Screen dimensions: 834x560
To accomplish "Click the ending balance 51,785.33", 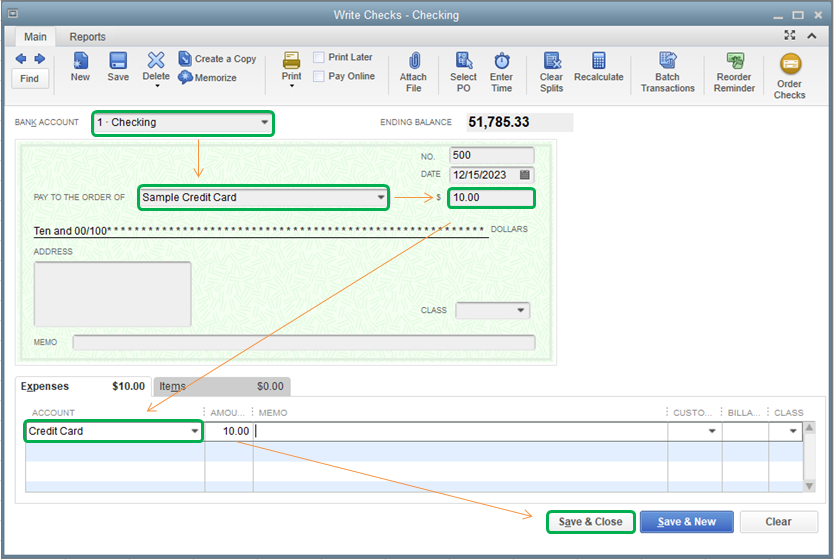I will 520,122.
